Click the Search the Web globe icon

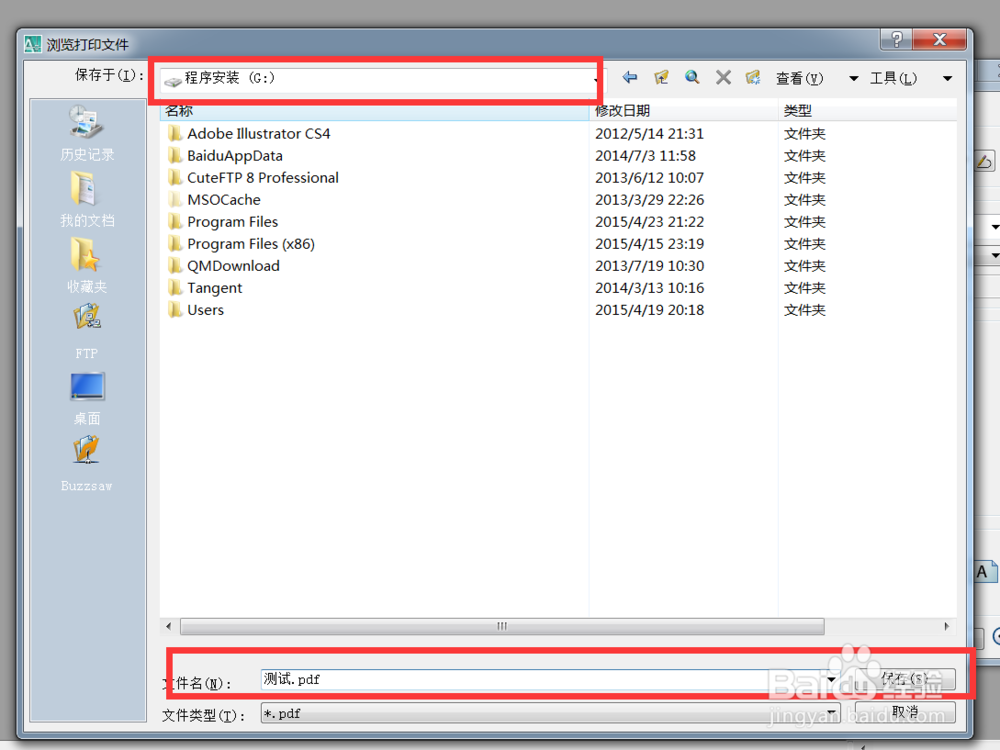pos(692,78)
